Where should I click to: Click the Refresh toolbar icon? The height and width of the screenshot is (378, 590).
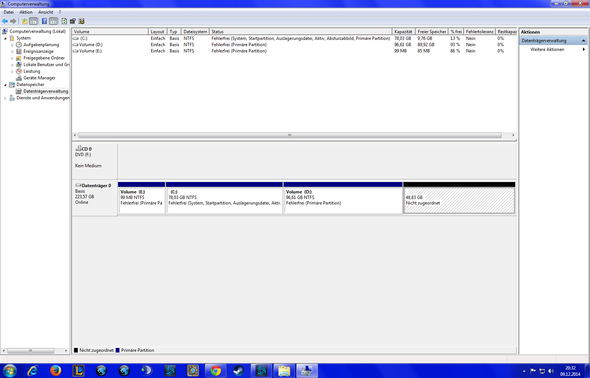pyautogui.click(x=64, y=21)
